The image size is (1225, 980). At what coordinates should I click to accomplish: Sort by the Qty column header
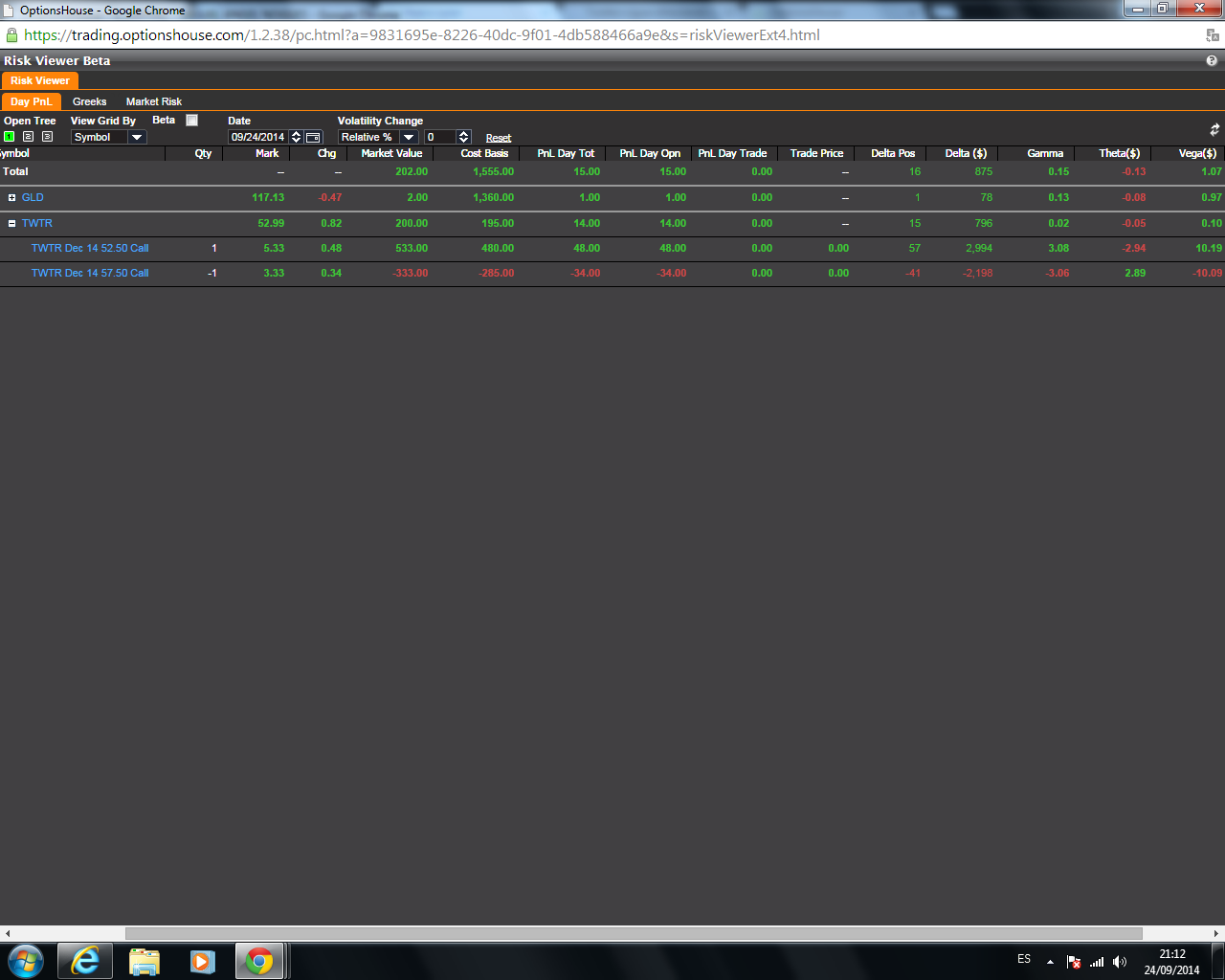pos(203,153)
